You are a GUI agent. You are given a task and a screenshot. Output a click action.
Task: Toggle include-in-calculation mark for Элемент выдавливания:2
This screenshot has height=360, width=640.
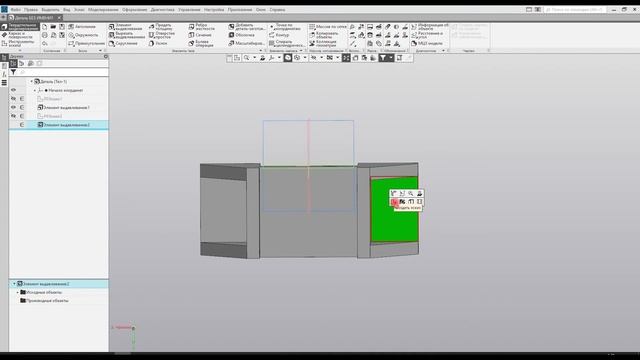pos(22,124)
